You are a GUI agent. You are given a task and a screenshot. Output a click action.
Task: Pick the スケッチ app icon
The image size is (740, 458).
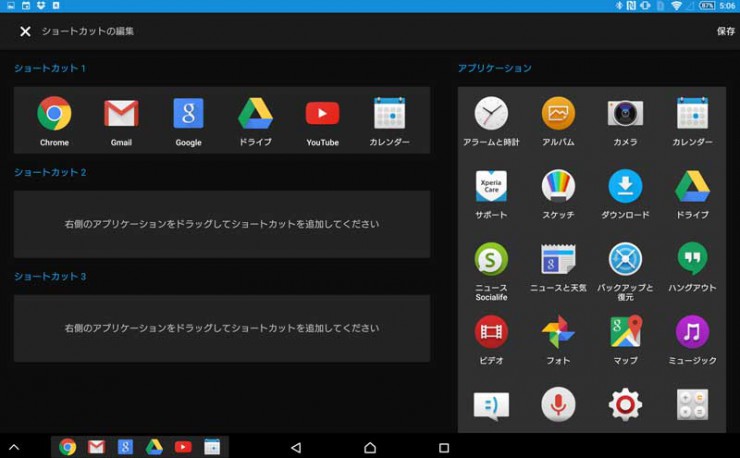tap(558, 186)
